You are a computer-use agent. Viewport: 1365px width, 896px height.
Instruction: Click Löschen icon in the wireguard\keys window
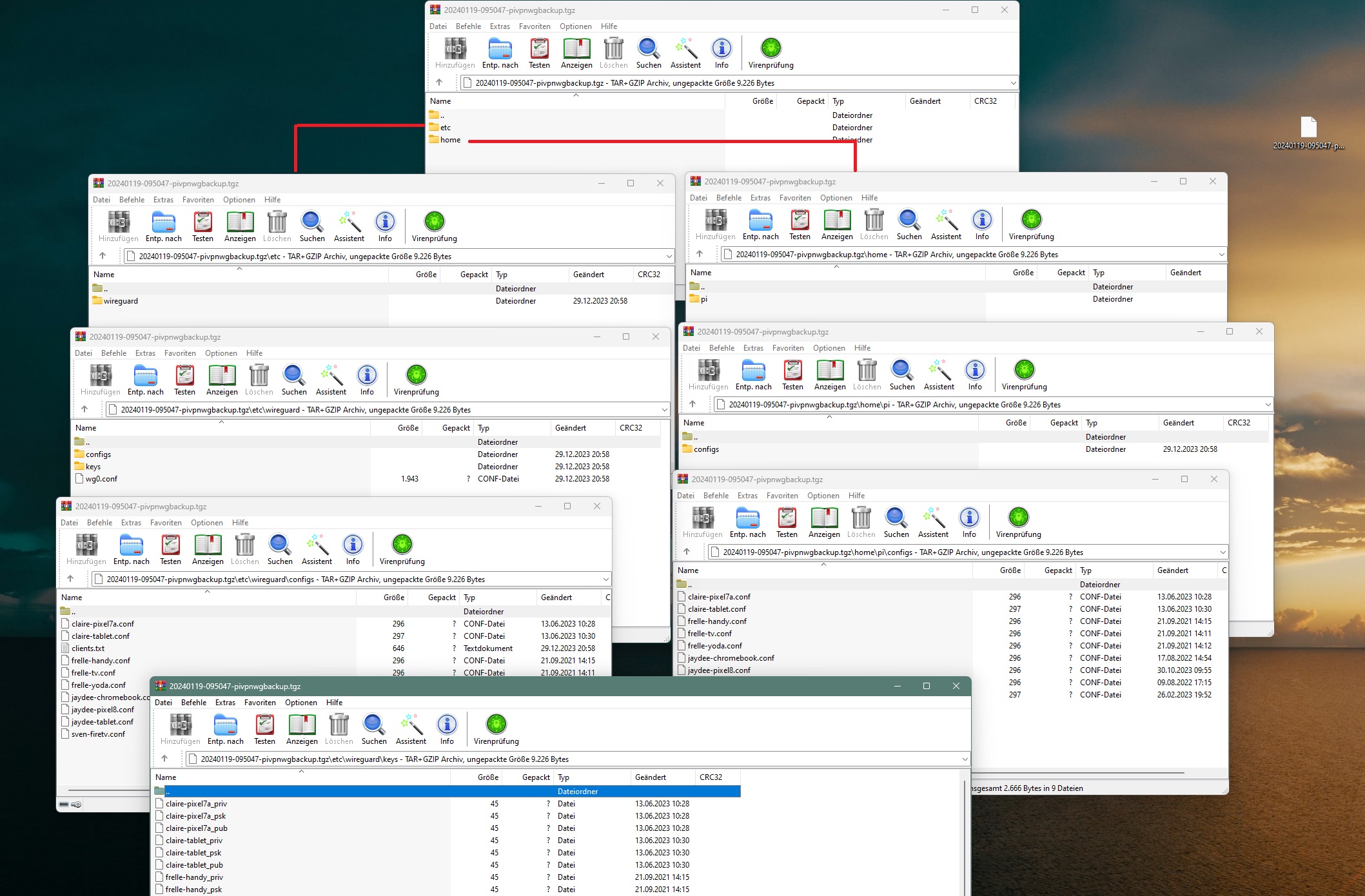[x=339, y=725]
